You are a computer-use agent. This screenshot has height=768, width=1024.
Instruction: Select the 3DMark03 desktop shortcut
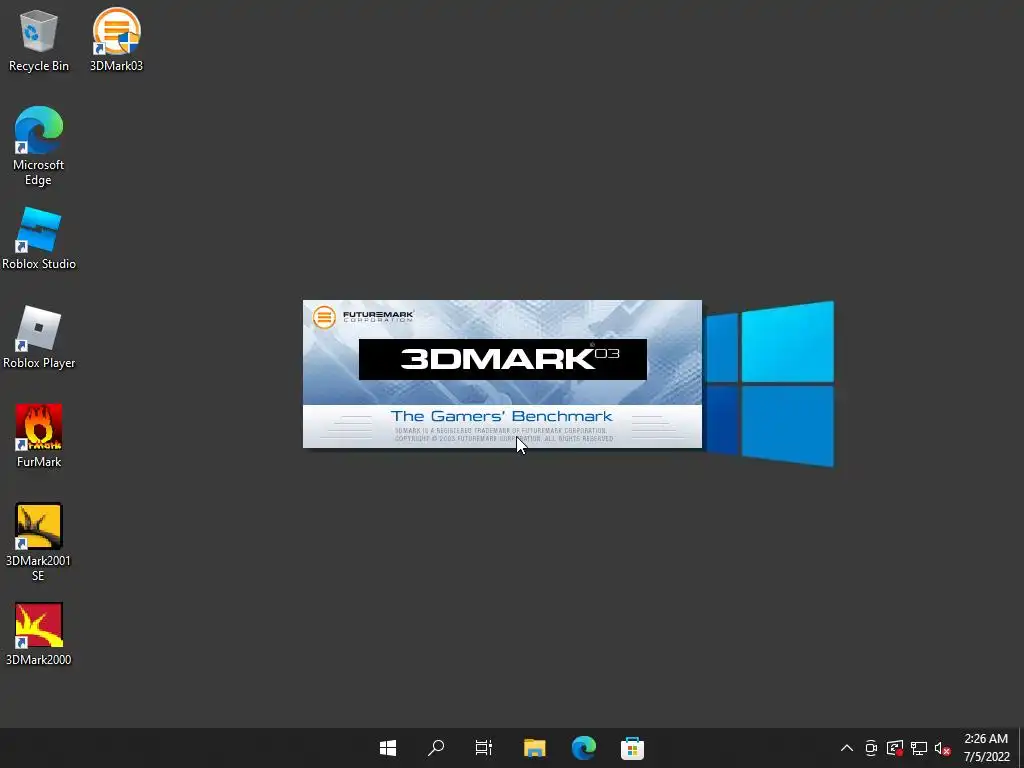[116, 40]
